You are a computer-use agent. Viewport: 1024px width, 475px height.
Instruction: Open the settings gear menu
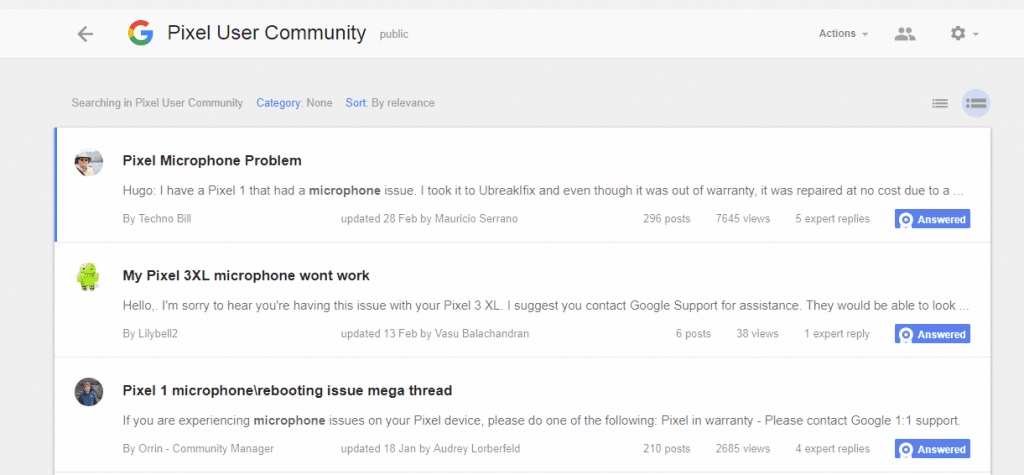[963, 34]
